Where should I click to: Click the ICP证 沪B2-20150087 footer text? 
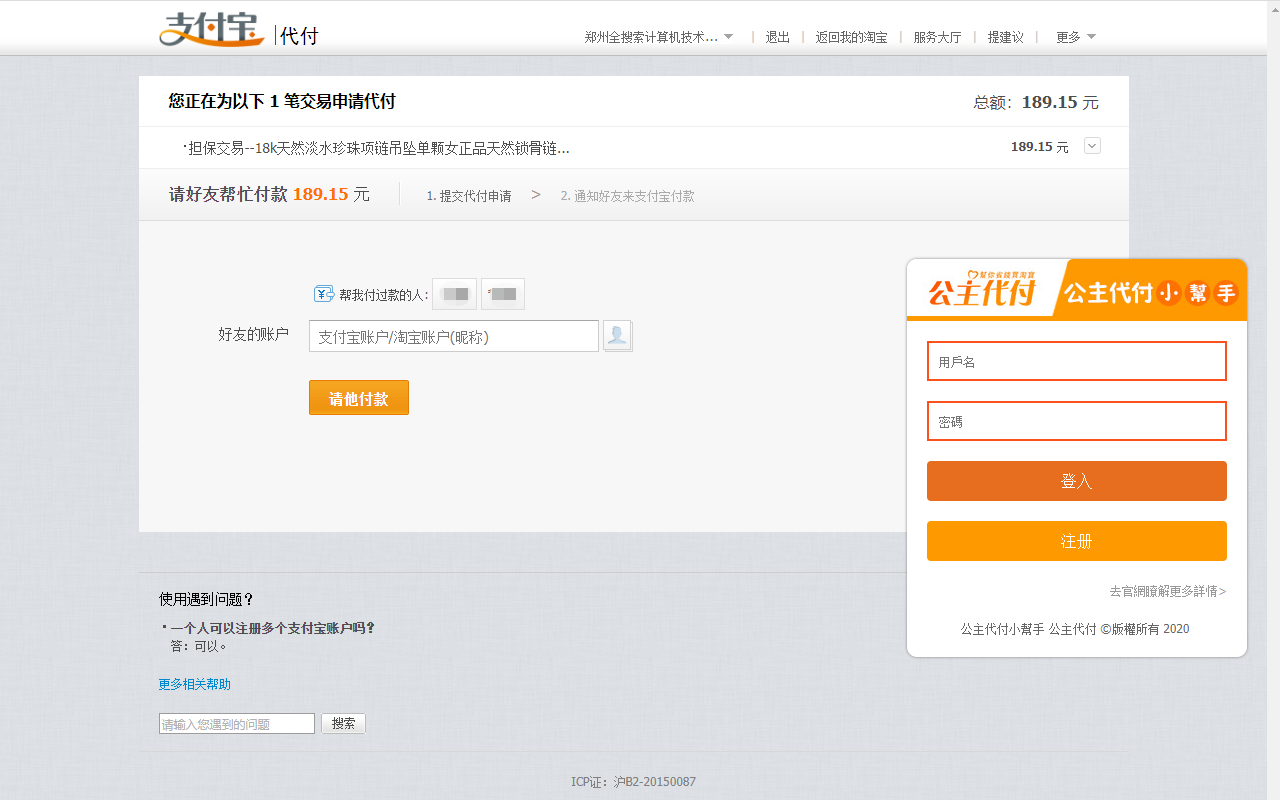click(x=633, y=781)
